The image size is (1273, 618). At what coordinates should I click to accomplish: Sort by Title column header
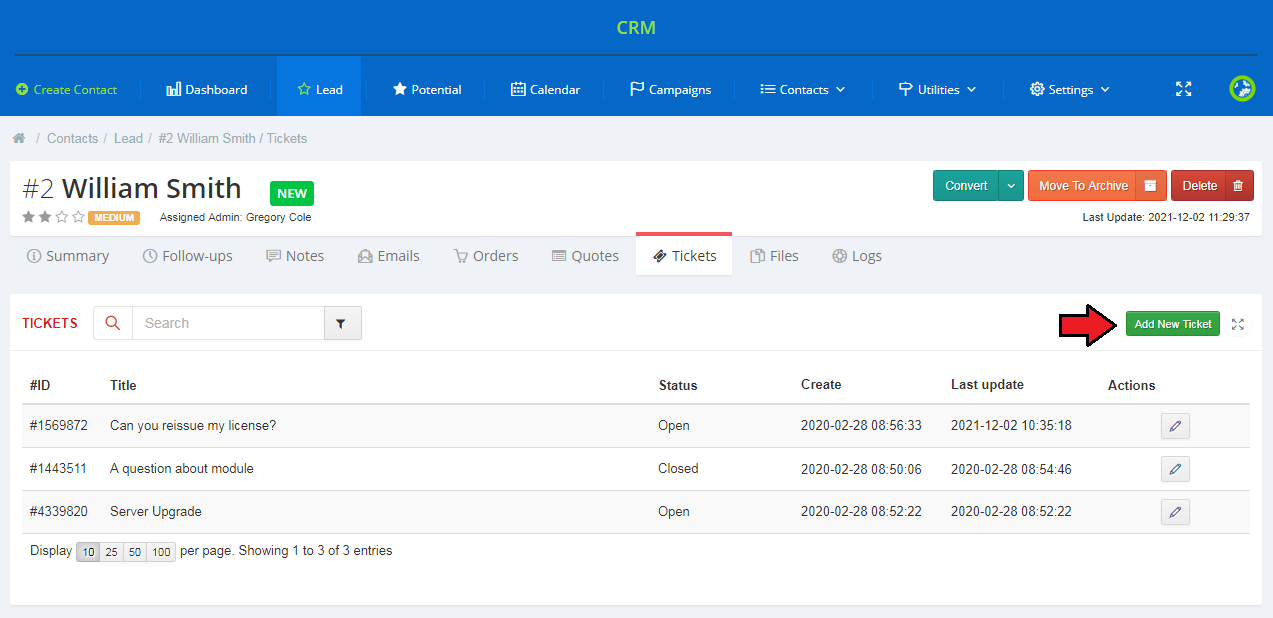click(x=123, y=385)
